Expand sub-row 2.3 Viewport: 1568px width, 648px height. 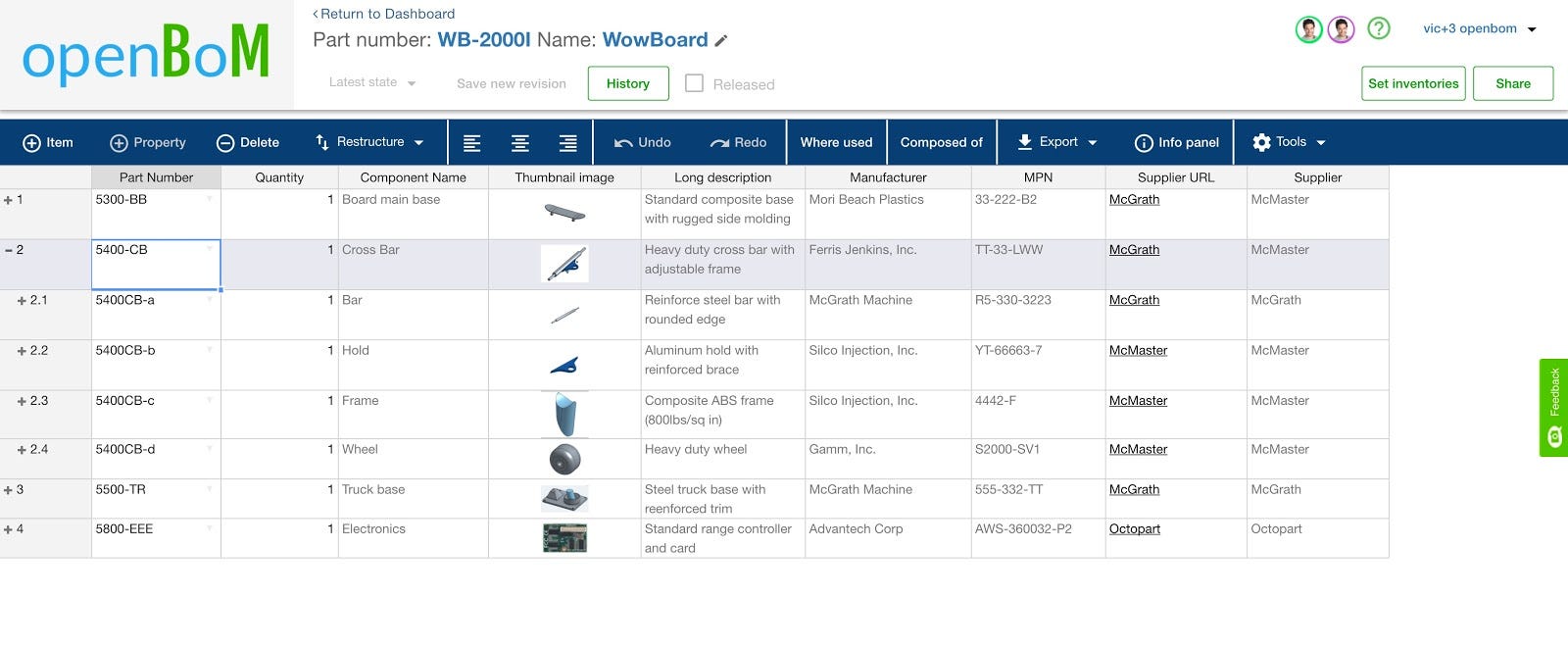click(x=22, y=402)
